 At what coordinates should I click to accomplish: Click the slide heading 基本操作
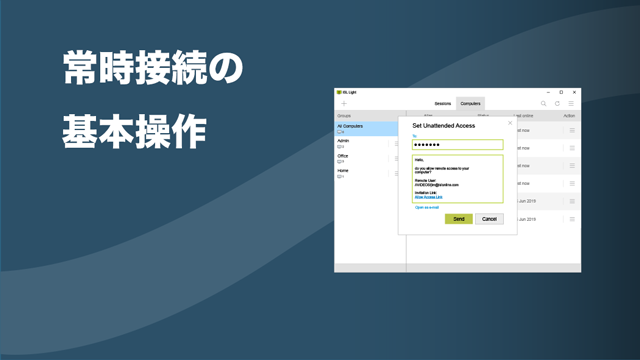(x=135, y=131)
